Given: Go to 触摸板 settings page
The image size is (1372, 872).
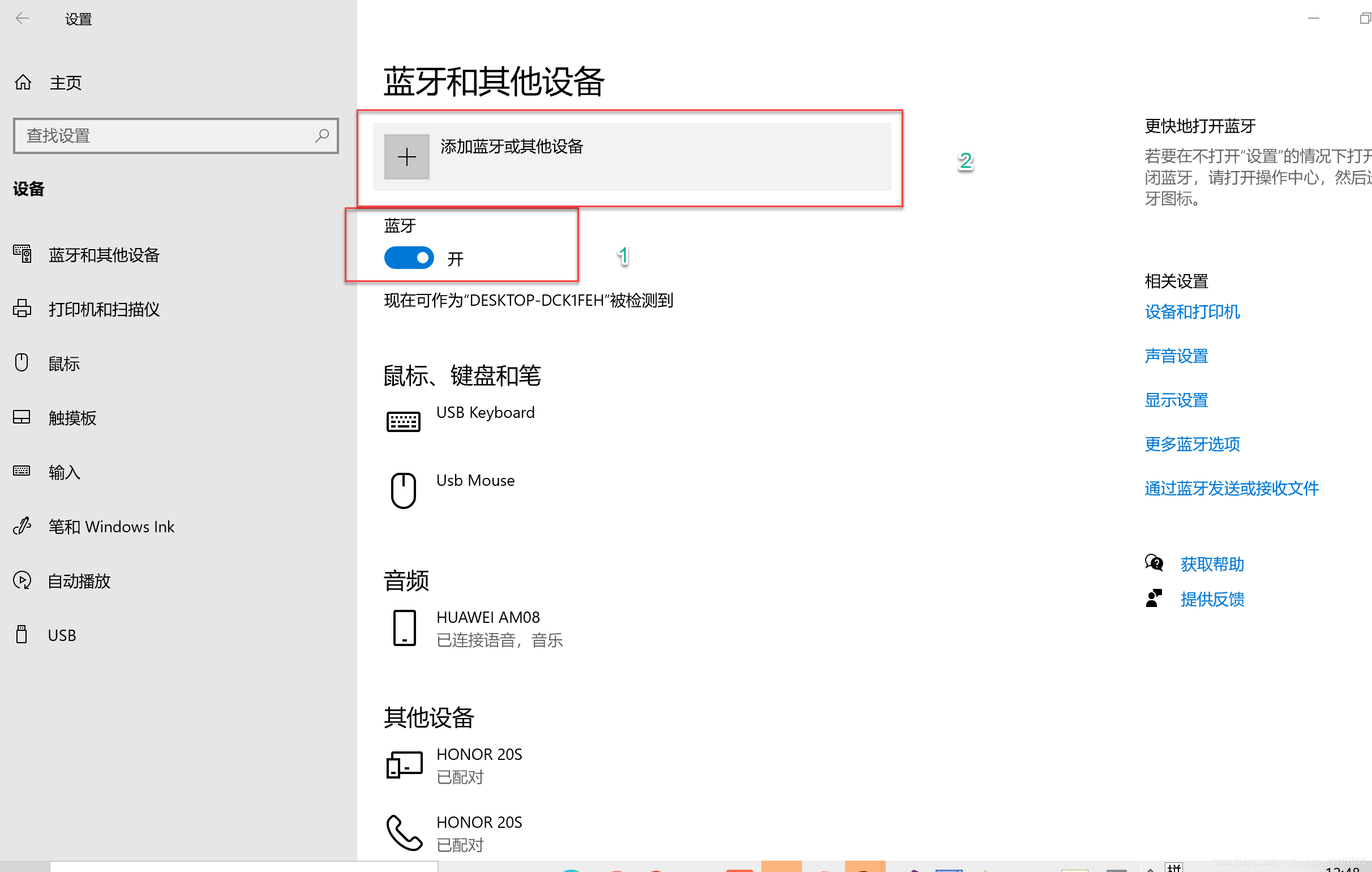Looking at the screenshot, I should [72, 418].
